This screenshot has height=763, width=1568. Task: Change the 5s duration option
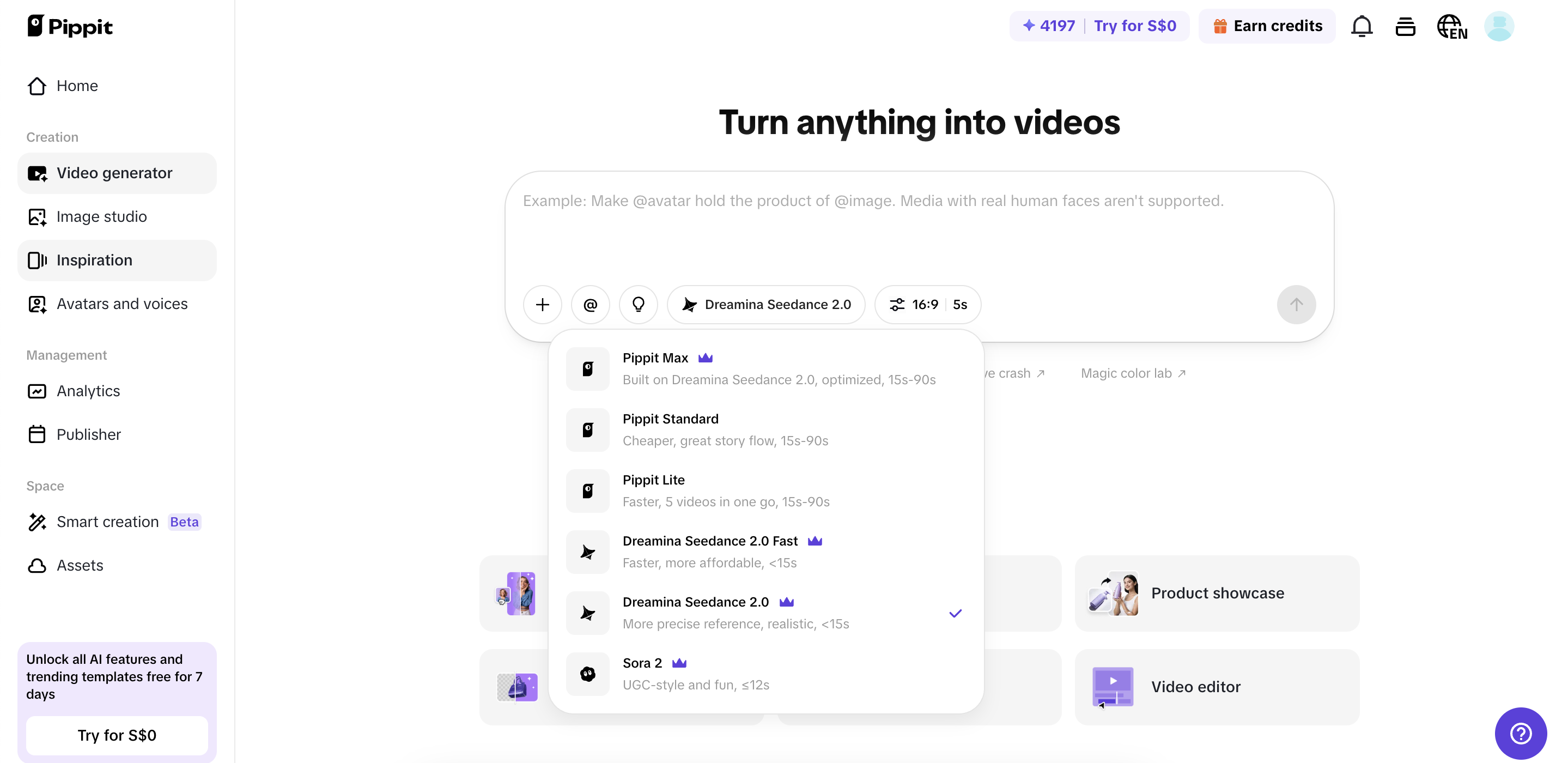click(x=960, y=305)
